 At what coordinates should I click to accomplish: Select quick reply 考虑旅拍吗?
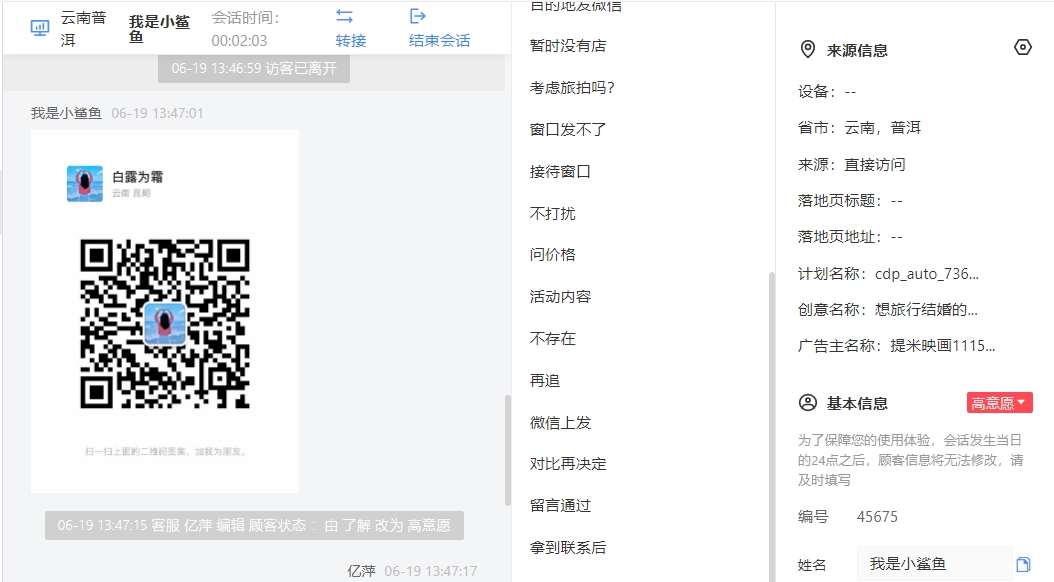[572, 87]
